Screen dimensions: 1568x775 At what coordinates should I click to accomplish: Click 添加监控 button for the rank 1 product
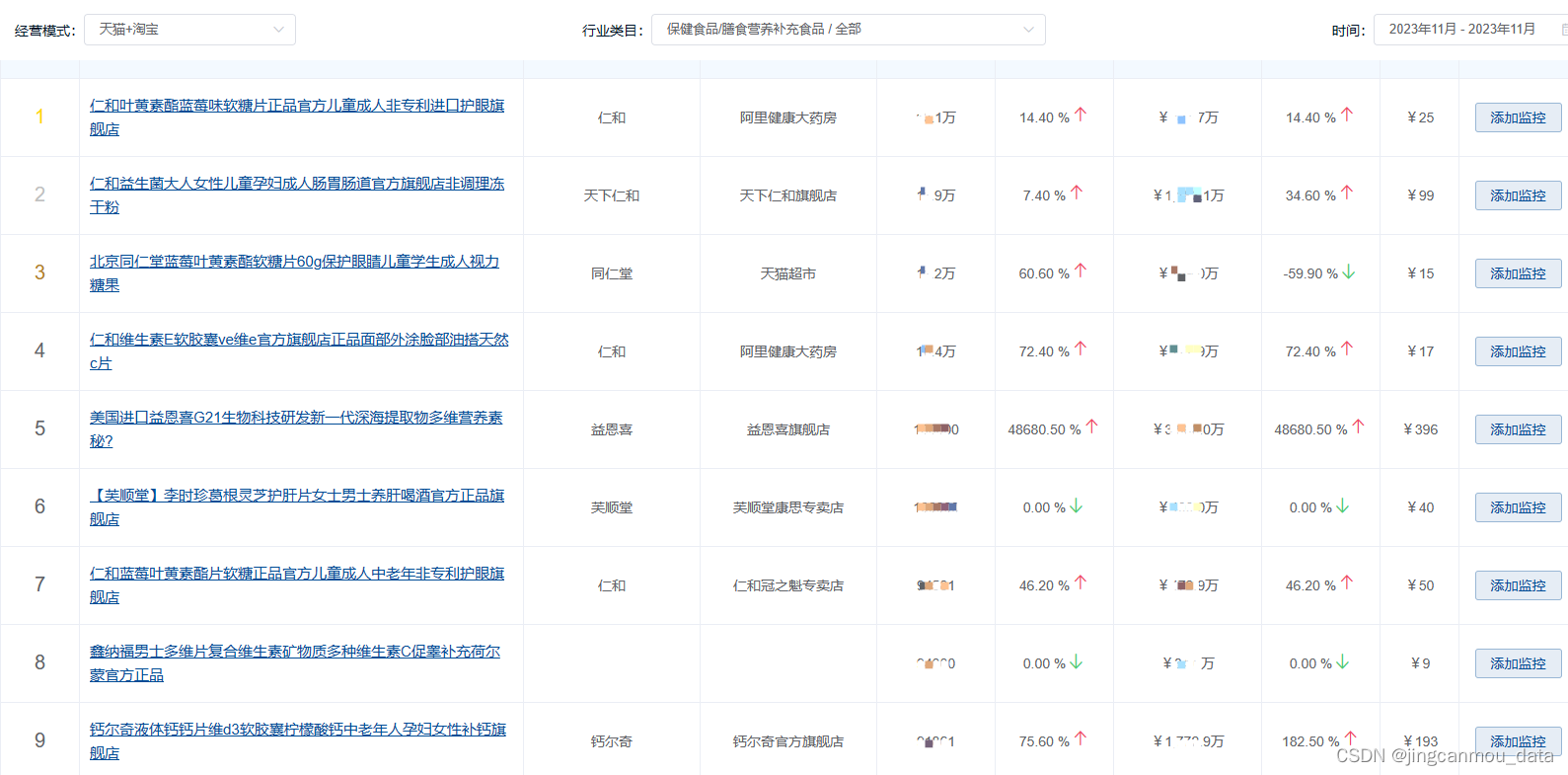[x=1518, y=117]
